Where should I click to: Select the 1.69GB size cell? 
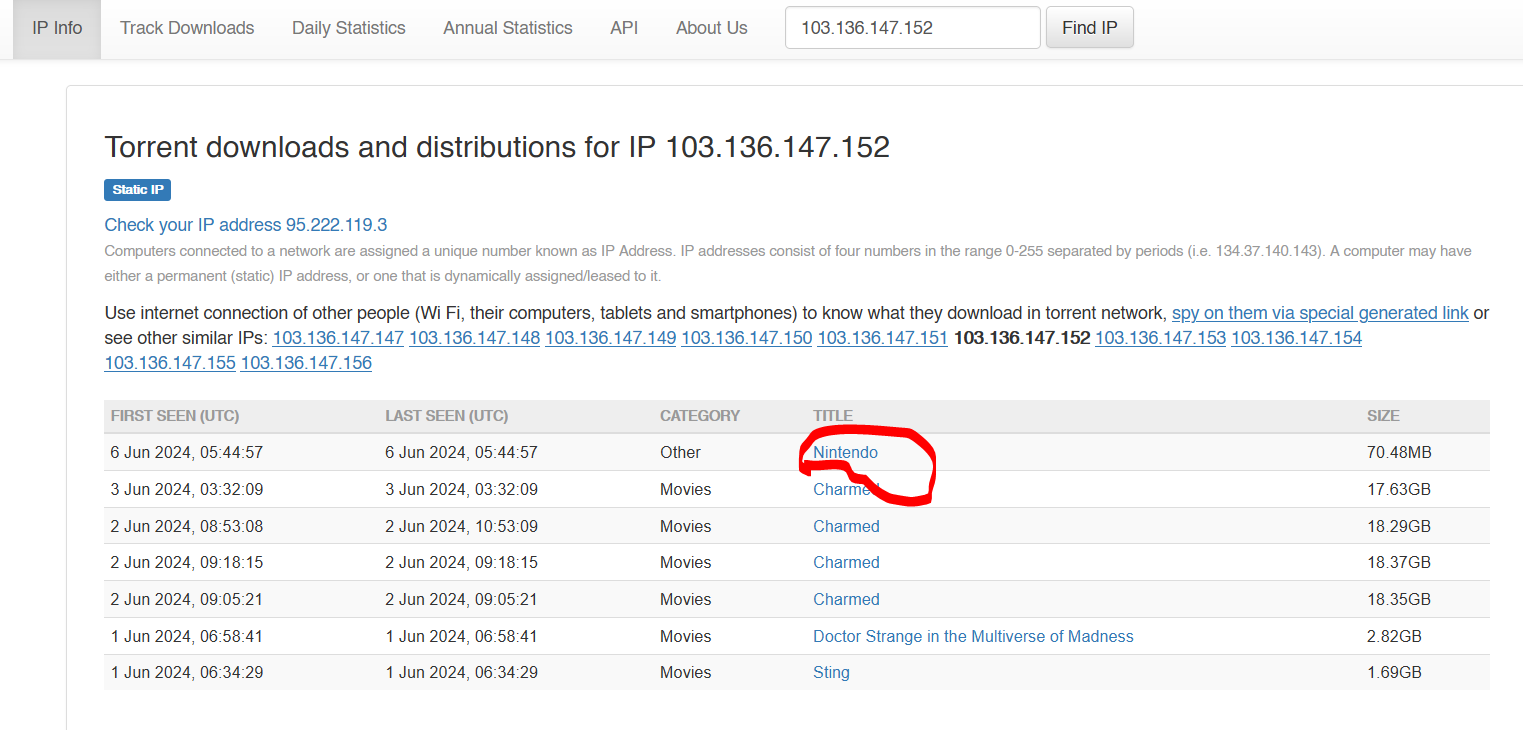tap(1394, 673)
